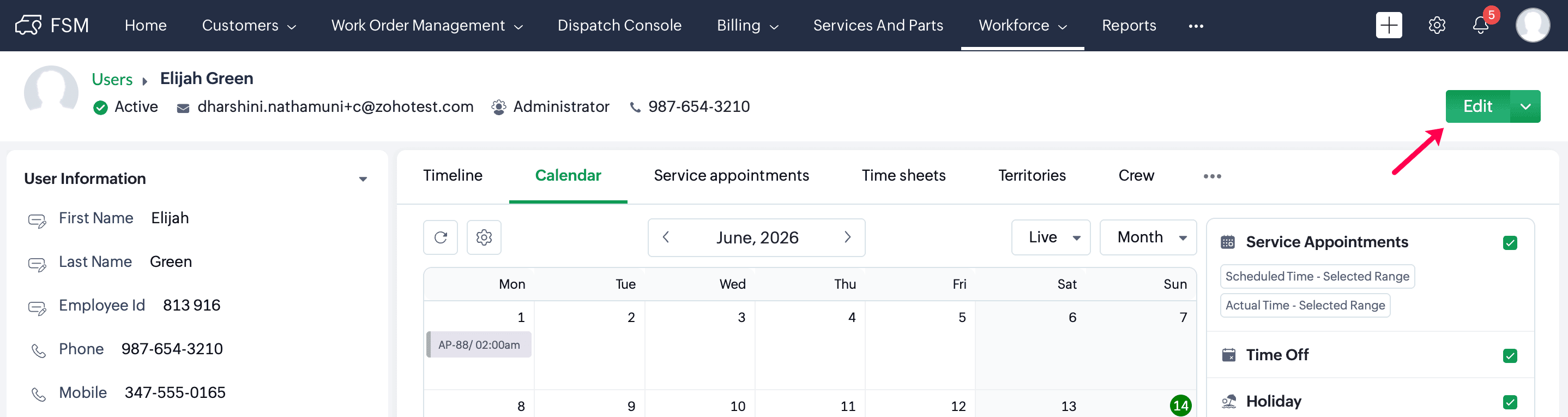This screenshot has height=417, width=1568.
Task: Click the Administrator profile icon
Action: 498,108
